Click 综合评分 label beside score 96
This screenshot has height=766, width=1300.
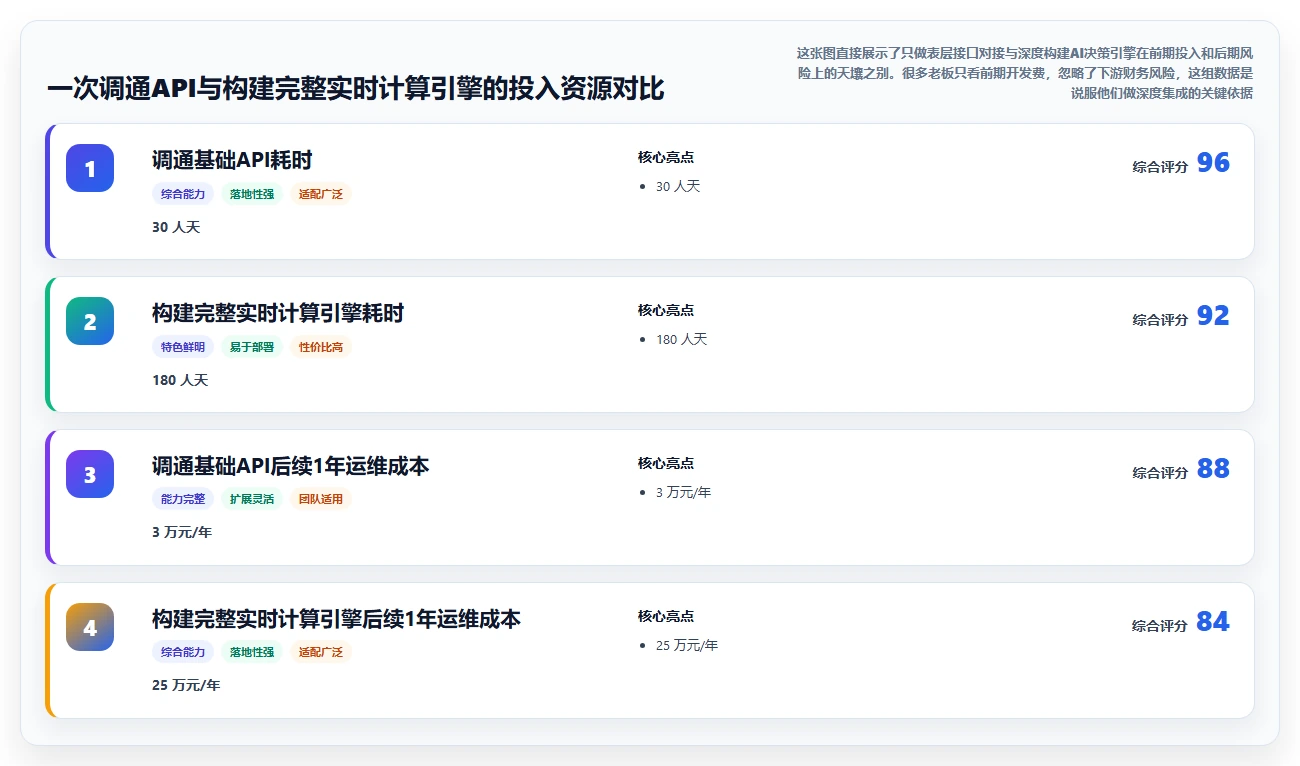tap(1160, 167)
